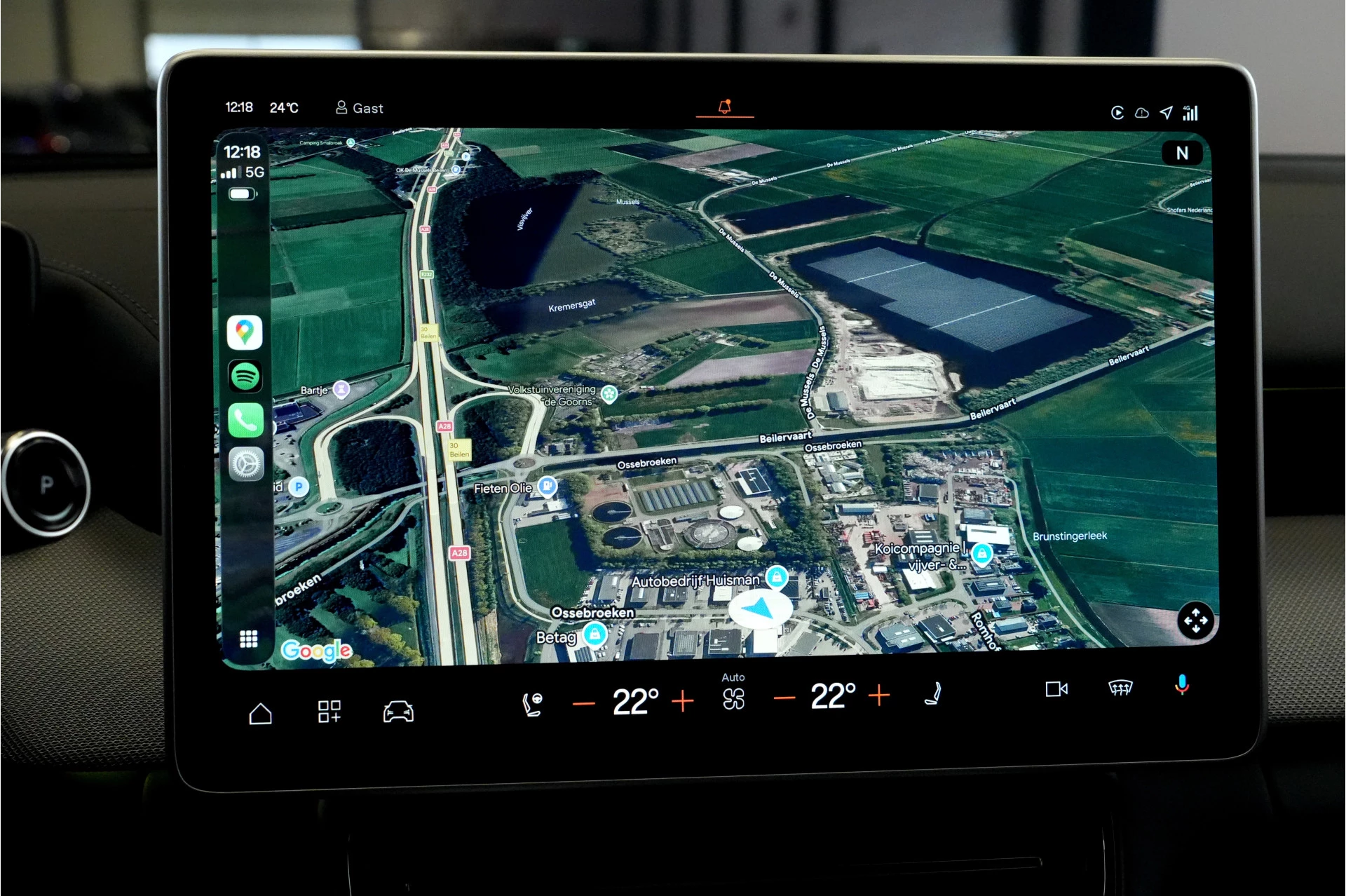Tap the home button in bottom bar
The height and width of the screenshot is (896, 1346).
(260, 714)
